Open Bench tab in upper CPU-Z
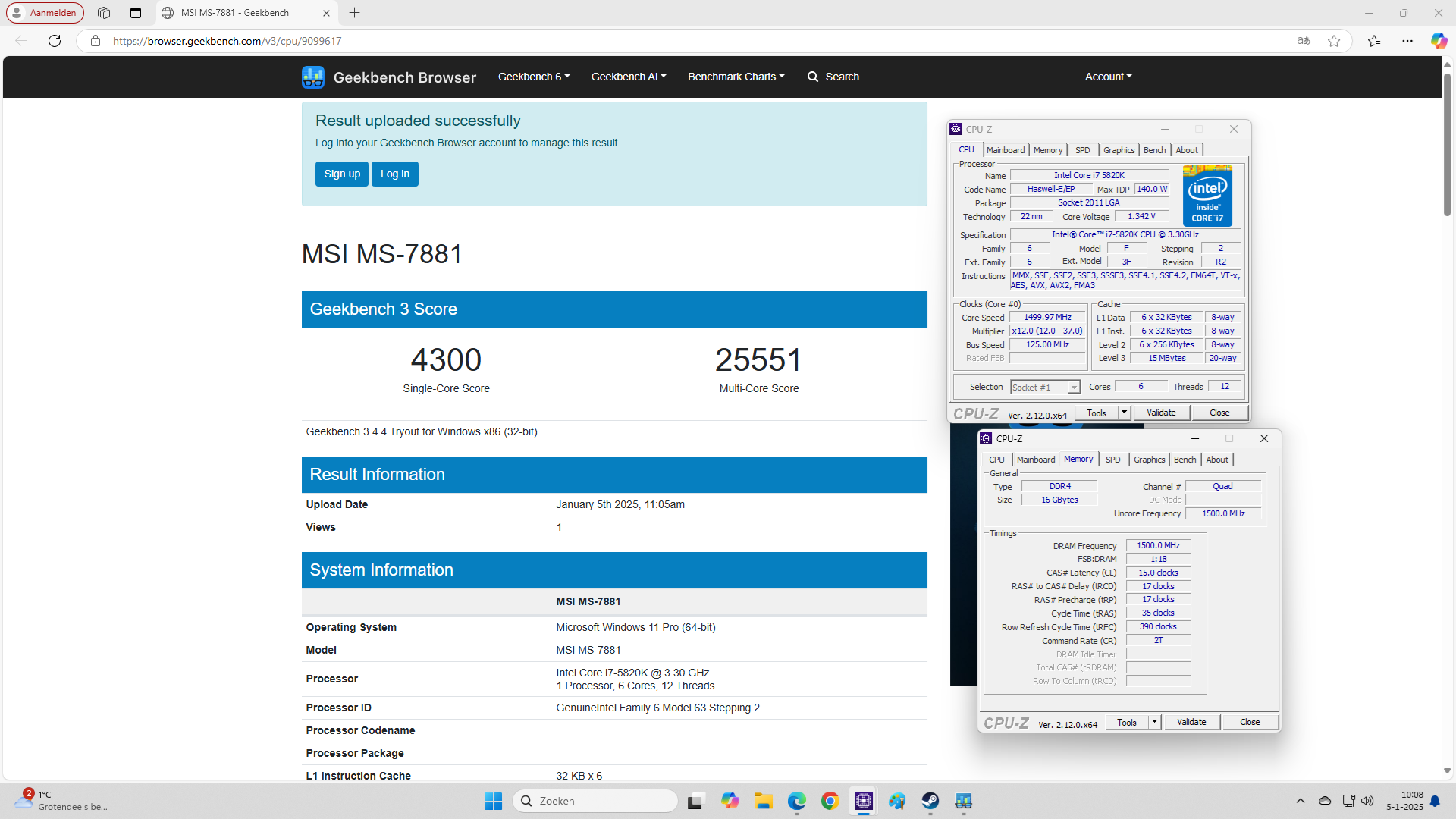1456x819 pixels. point(1155,150)
